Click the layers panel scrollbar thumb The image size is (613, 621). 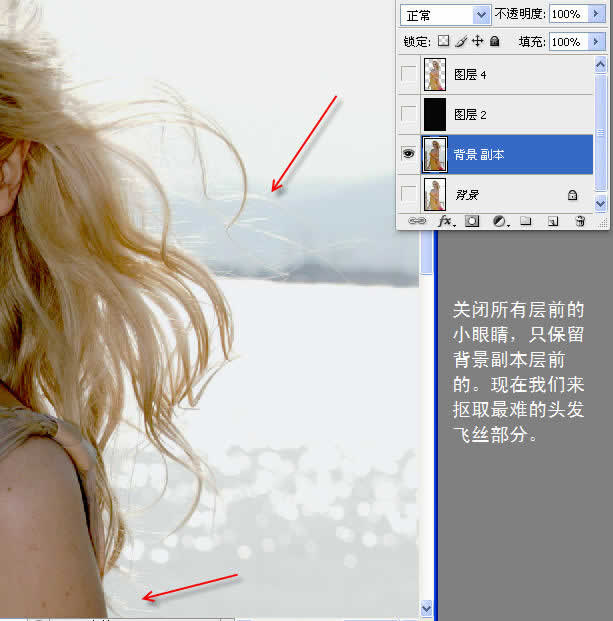click(600, 132)
